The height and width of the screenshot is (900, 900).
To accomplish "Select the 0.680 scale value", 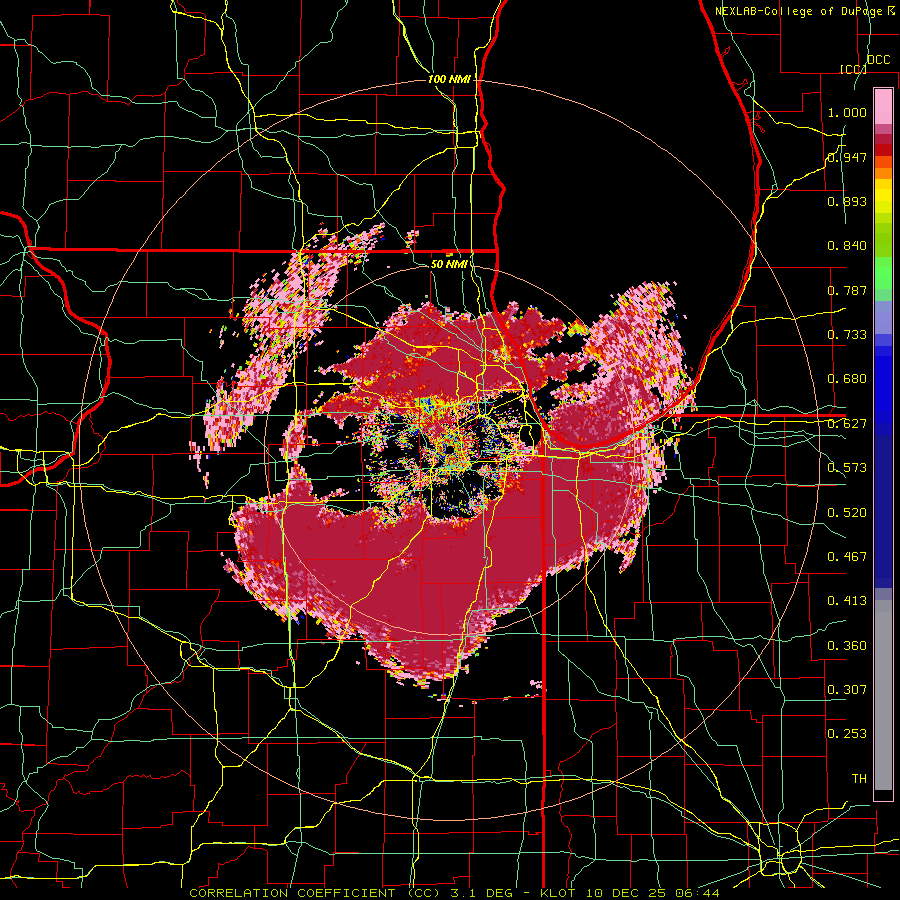I will point(847,379).
